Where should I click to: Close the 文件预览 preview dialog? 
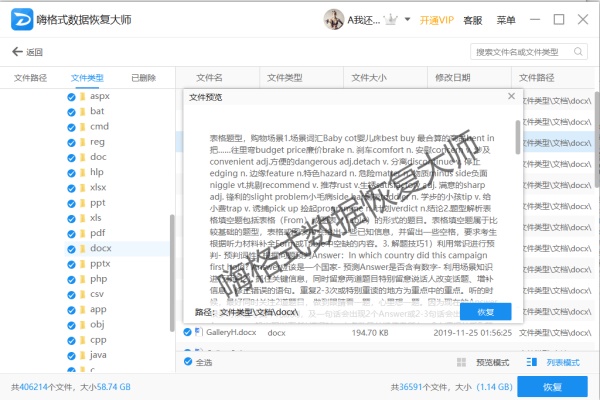(511, 97)
